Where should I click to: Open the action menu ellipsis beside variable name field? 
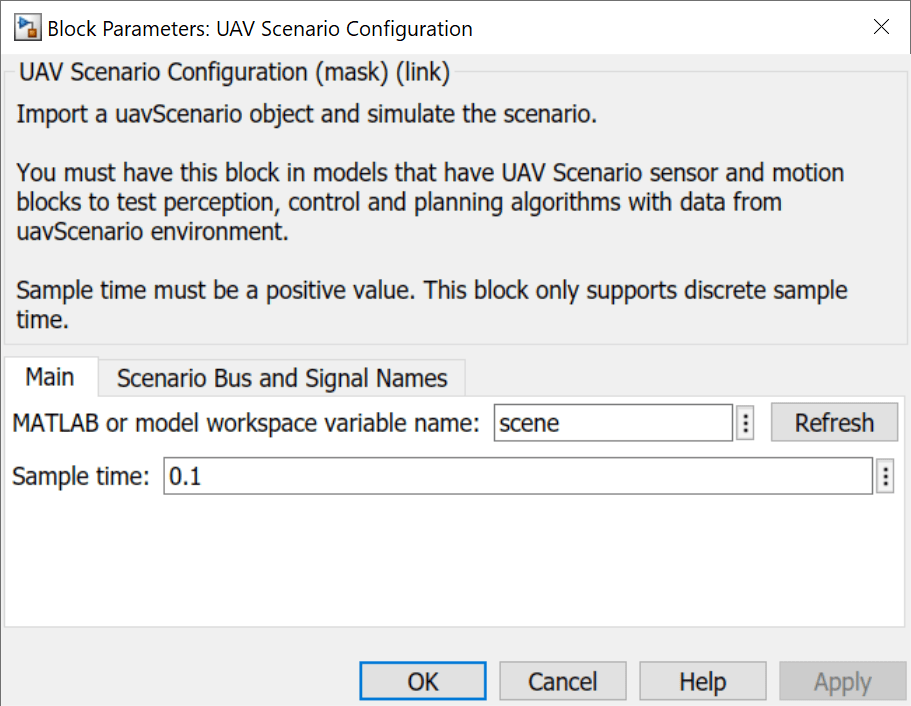tap(745, 422)
